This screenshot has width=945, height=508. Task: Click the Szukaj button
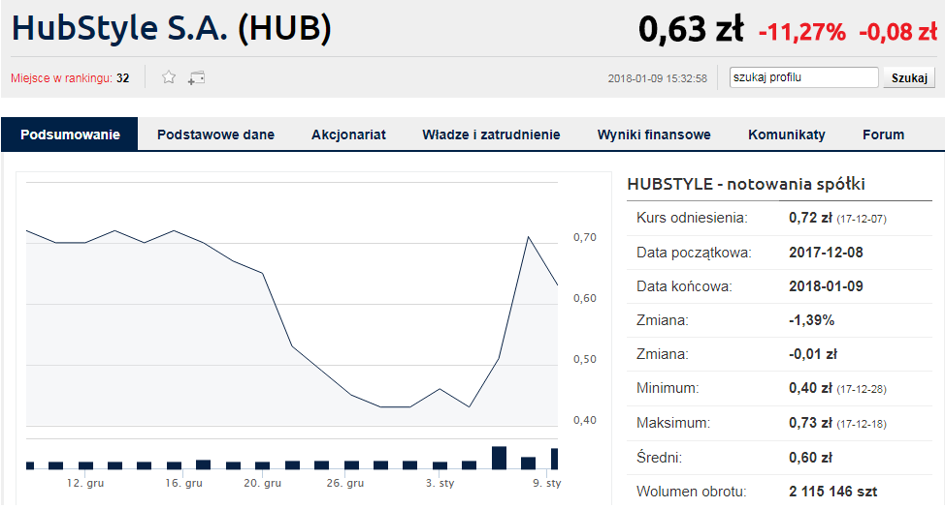tap(909, 78)
